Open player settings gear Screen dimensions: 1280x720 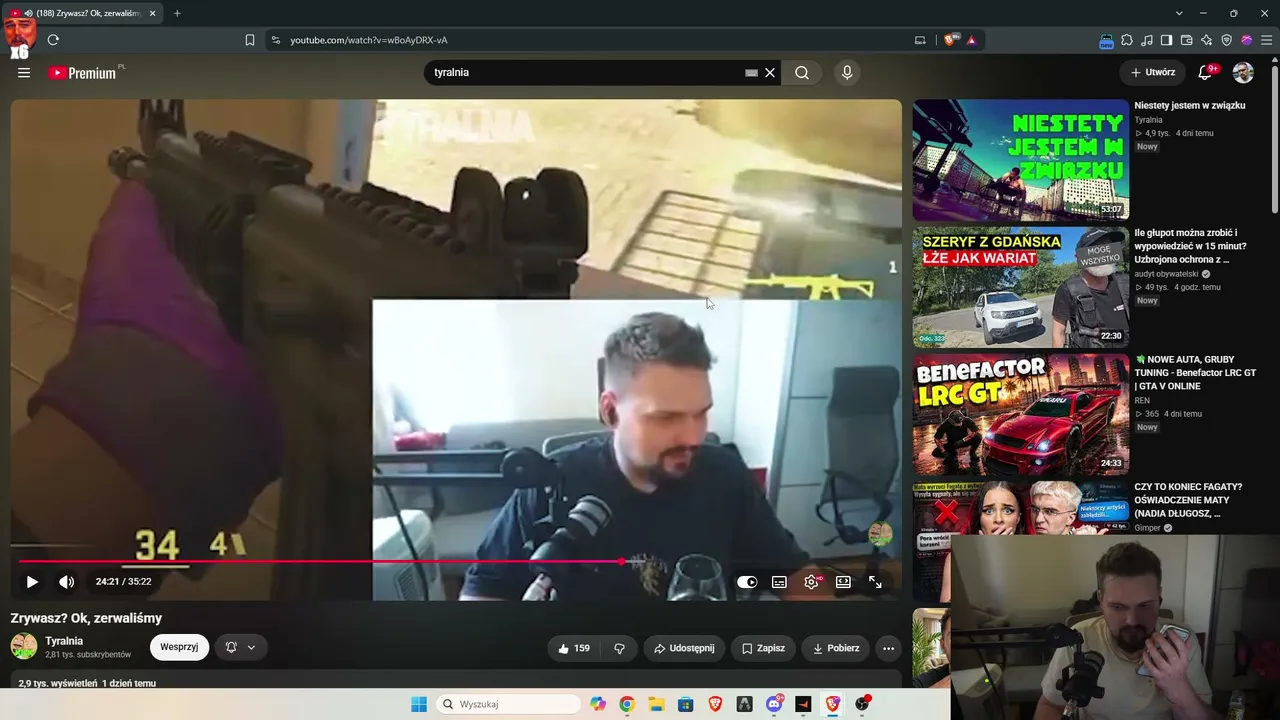[x=812, y=582]
